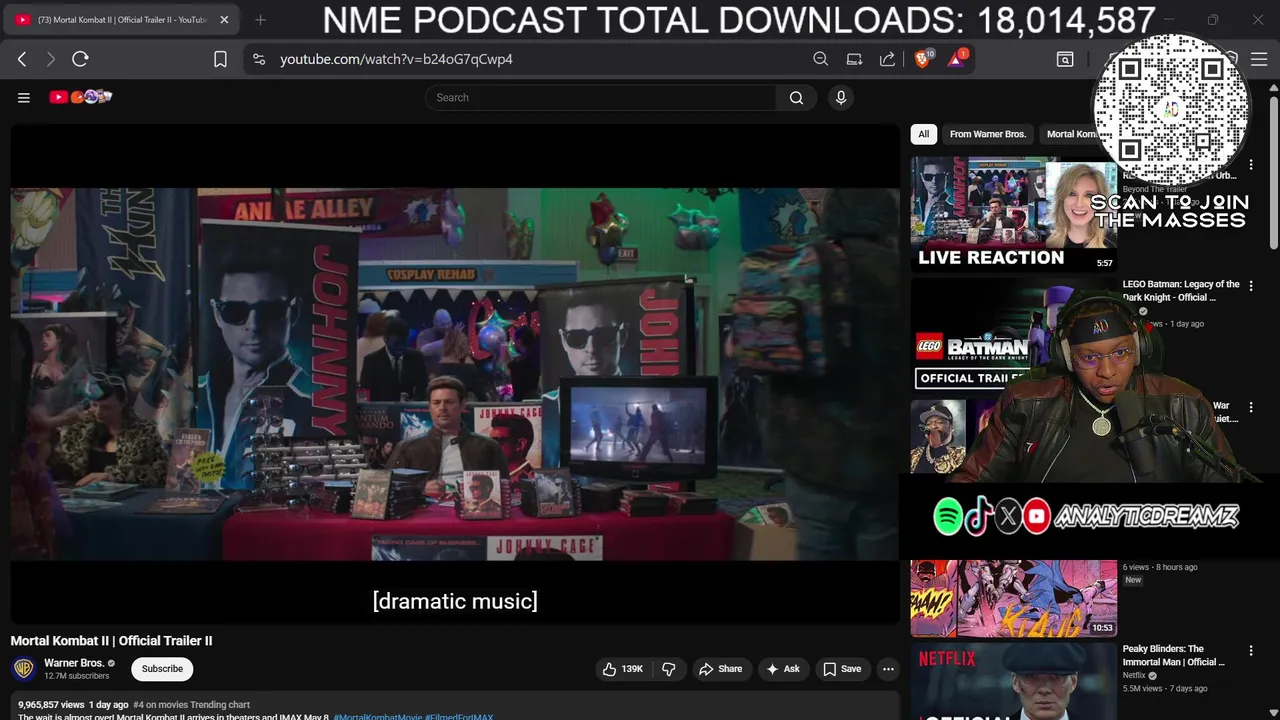Open the Netflix Peaky Blinders thumbnail

point(1013,682)
